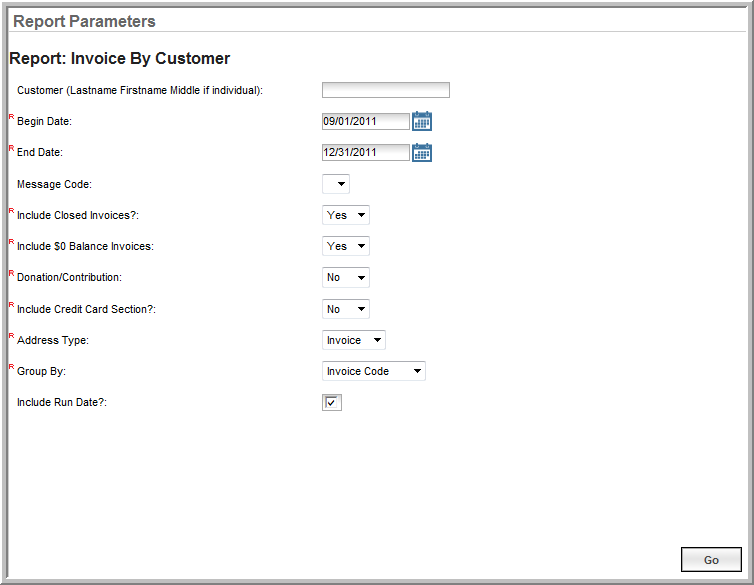Uncheck the Include Run Date checkbox
Image resolution: width=754 pixels, height=585 pixels.
pyautogui.click(x=332, y=402)
